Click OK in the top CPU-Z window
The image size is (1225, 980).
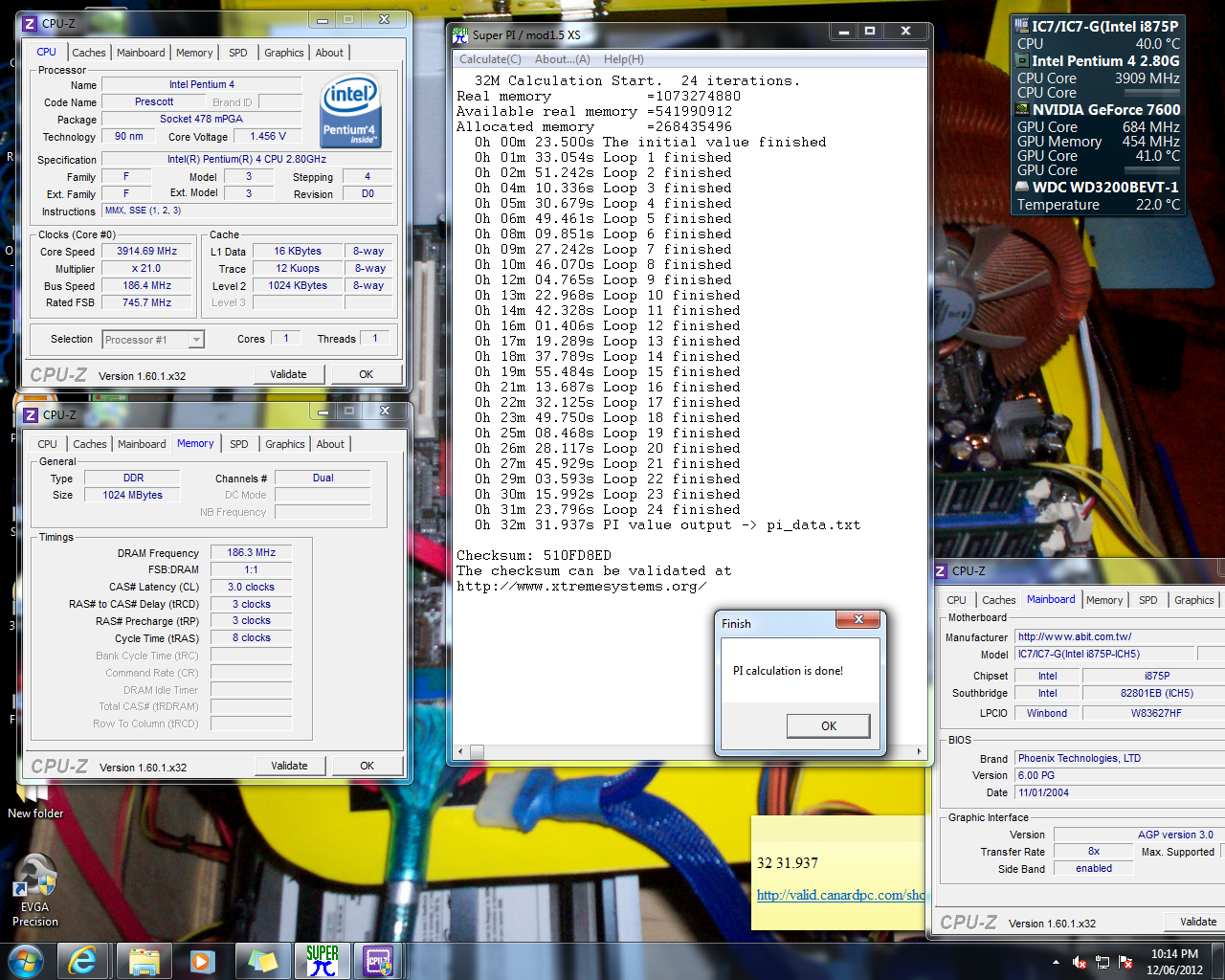click(366, 374)
